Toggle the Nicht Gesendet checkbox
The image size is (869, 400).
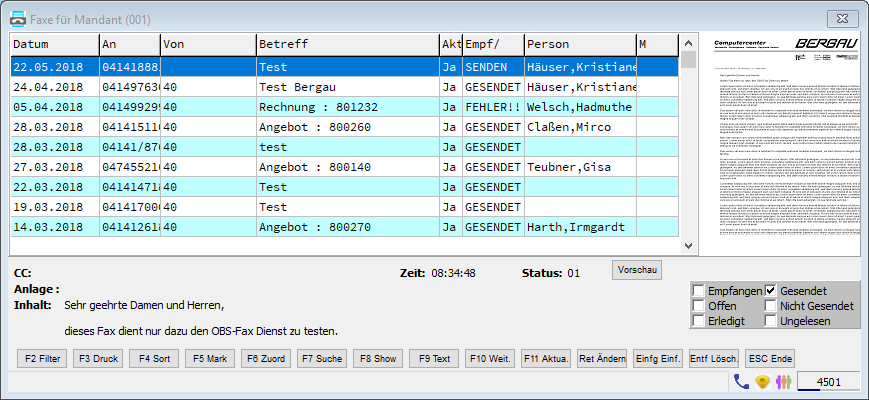pos(771,306)
